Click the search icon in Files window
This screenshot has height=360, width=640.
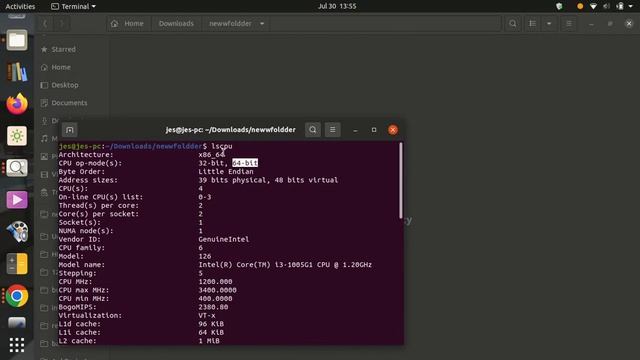[x=513, y=24]
